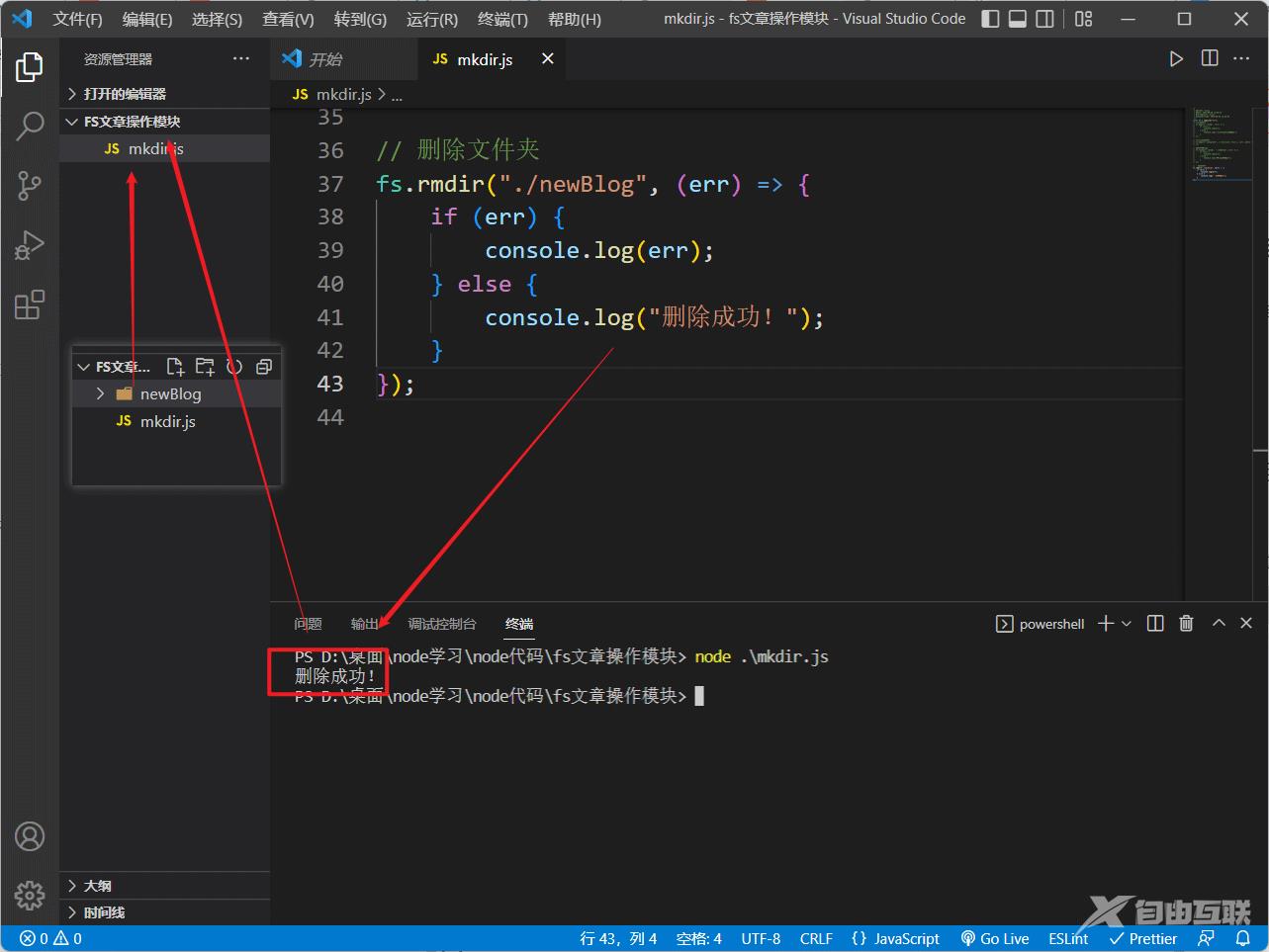
Task: Open the 帮助(H) menu
Action: [575, 19]
